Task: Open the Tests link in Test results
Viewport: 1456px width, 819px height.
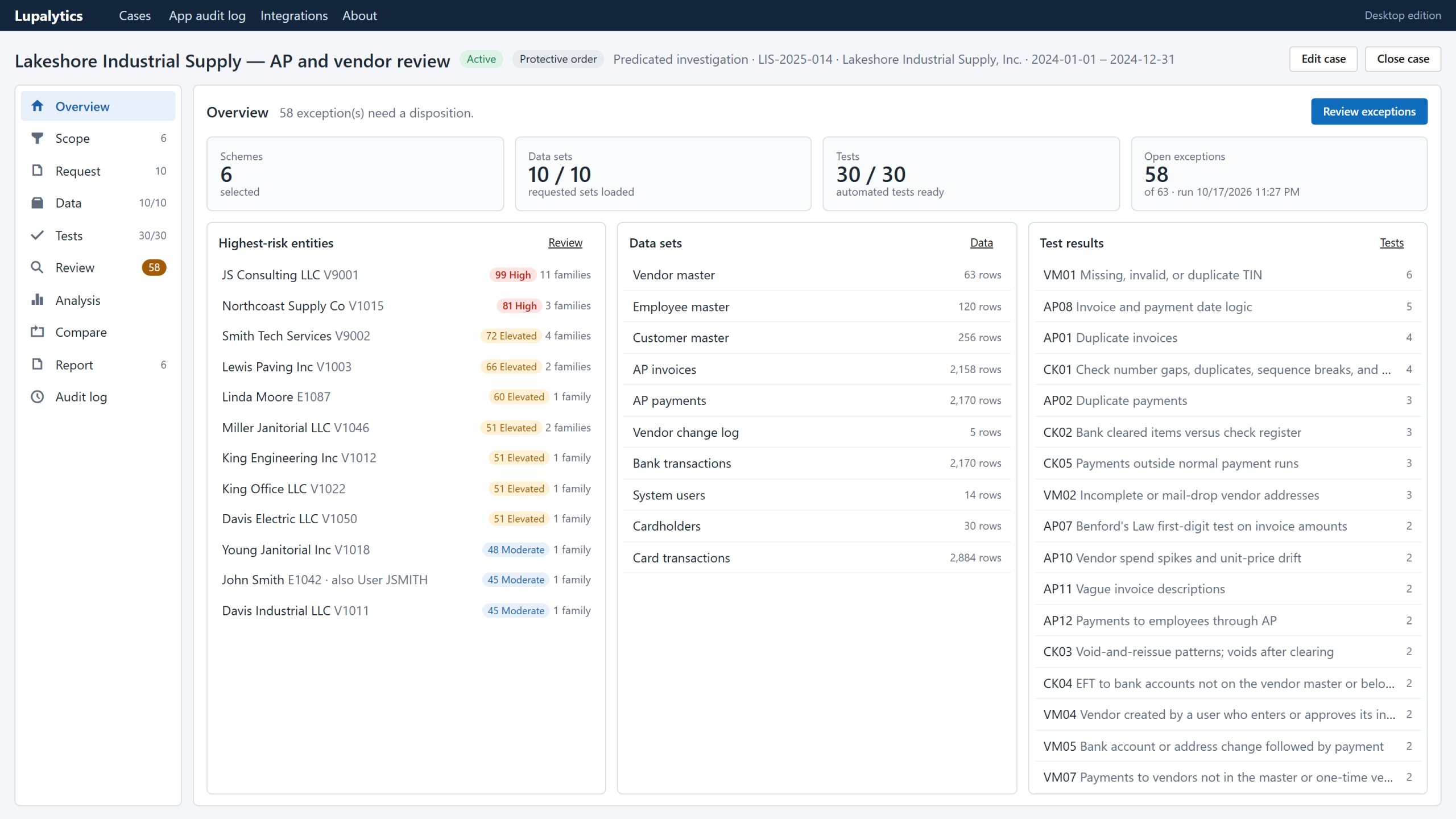Action: click(1392, 243)
